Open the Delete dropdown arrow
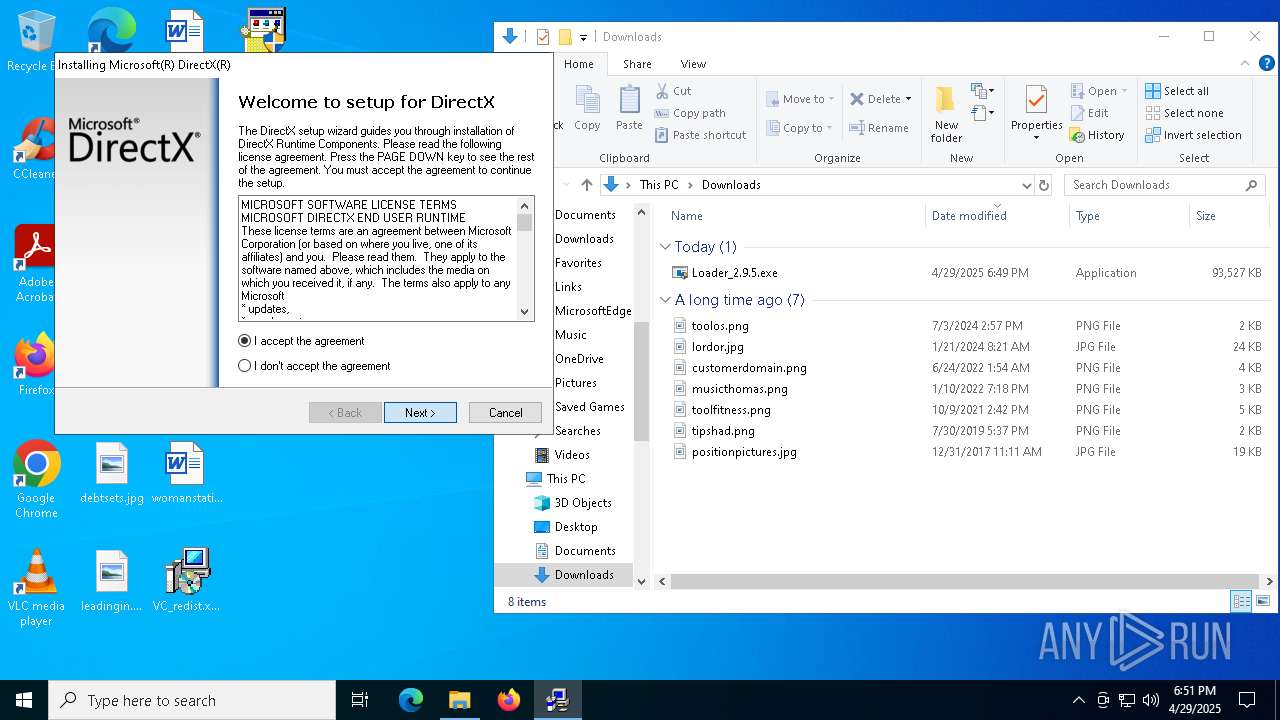 (x=908, y=99)
